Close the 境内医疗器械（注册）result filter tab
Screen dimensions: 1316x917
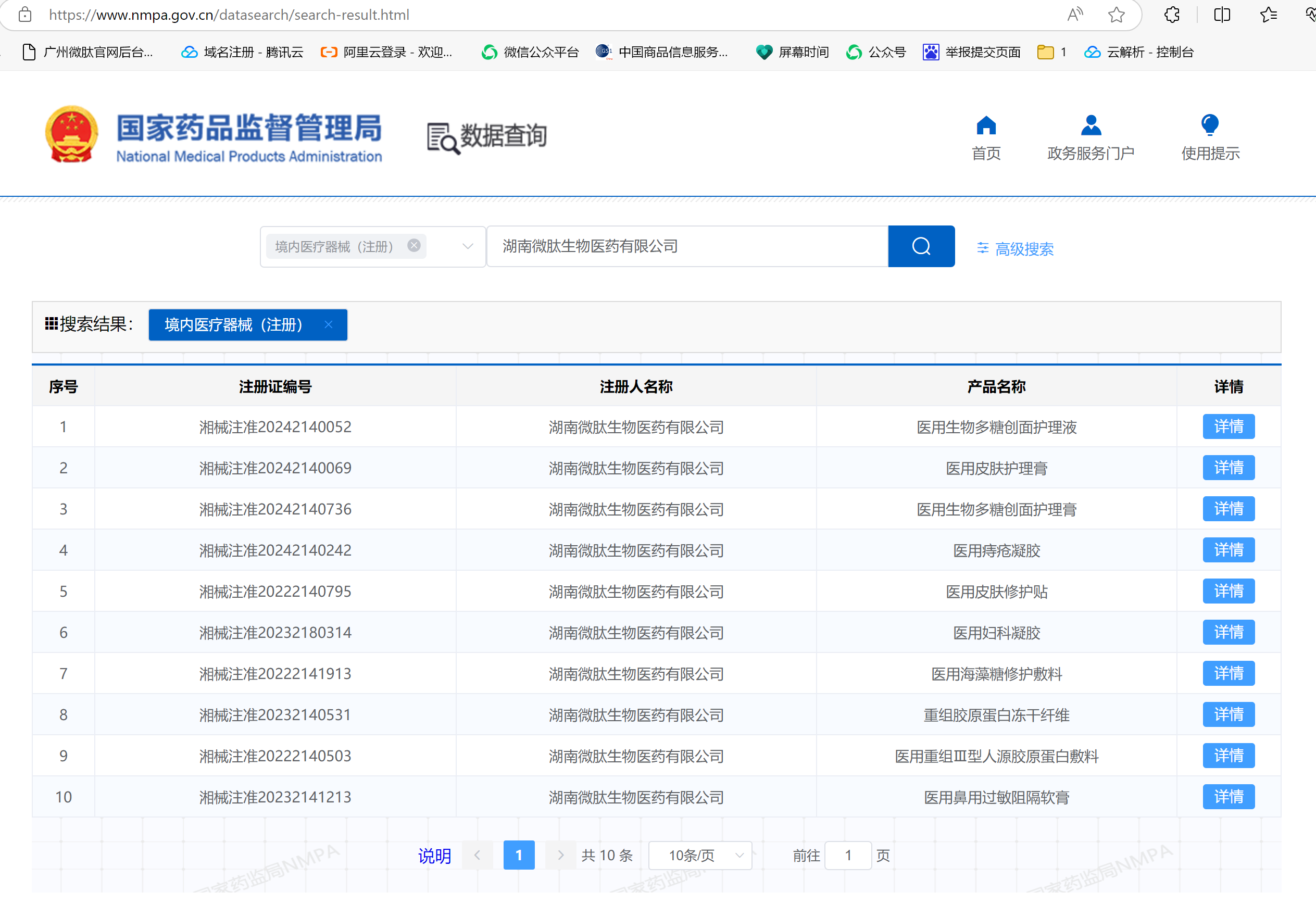click(329, 324)
